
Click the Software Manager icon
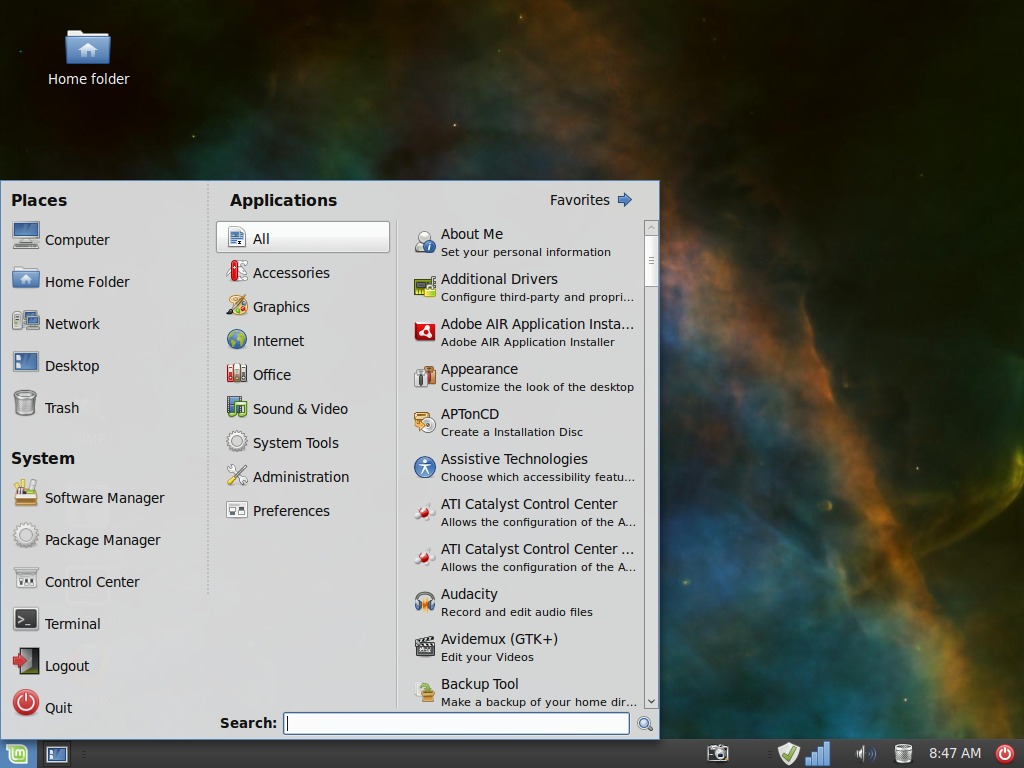pos(26,494)
